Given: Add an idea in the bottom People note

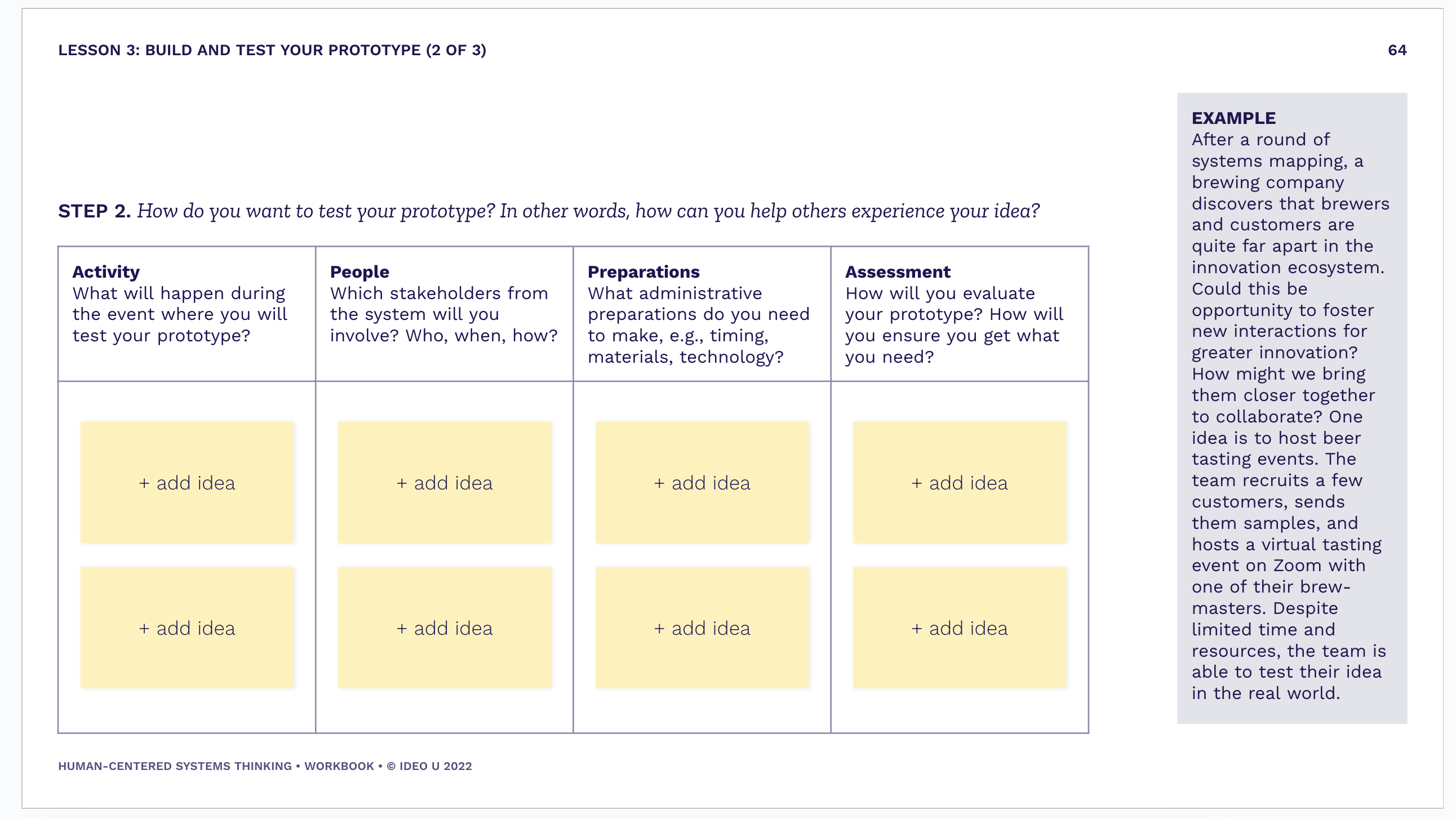Looking at the screenshot, I should (445, 628).
